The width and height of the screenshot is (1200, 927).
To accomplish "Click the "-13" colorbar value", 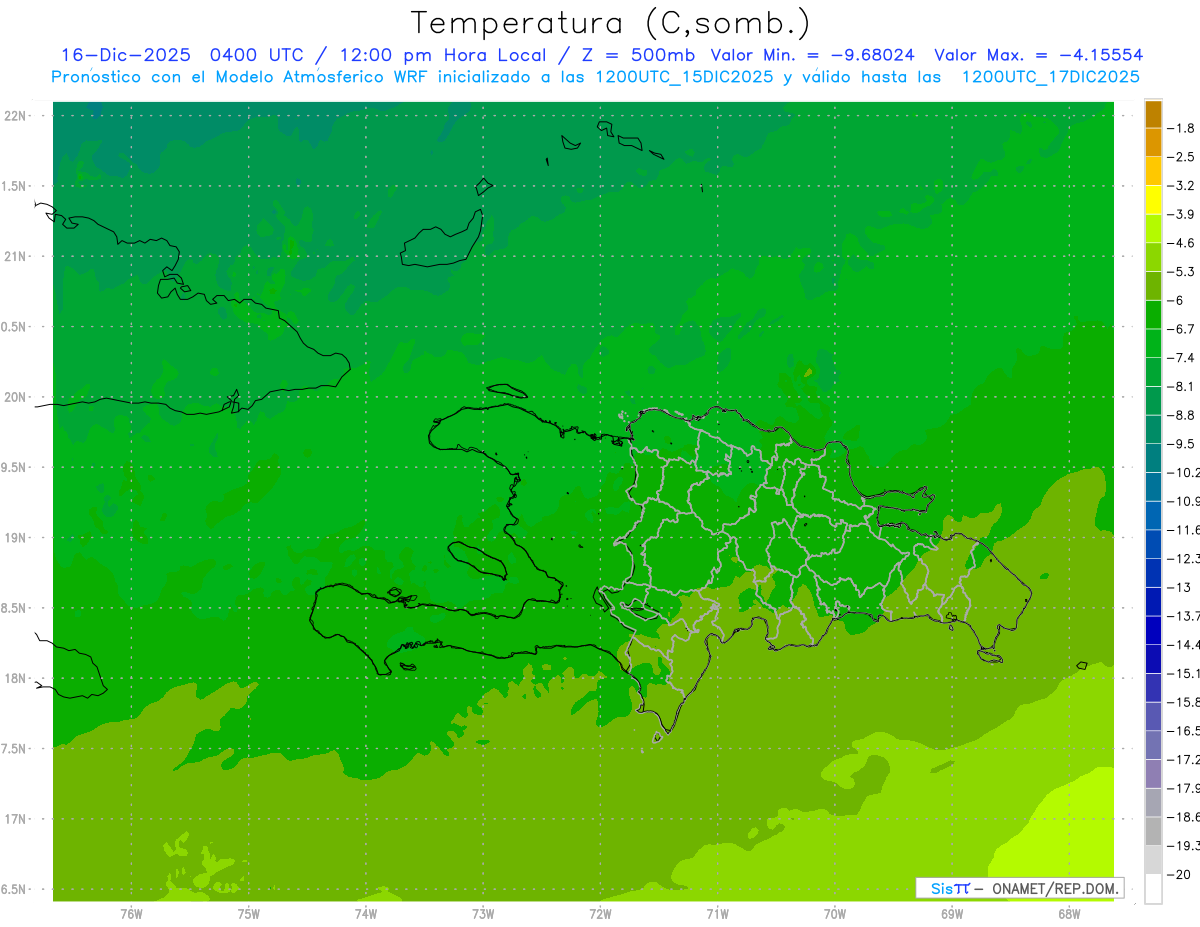I will [x=1179, y=587].
